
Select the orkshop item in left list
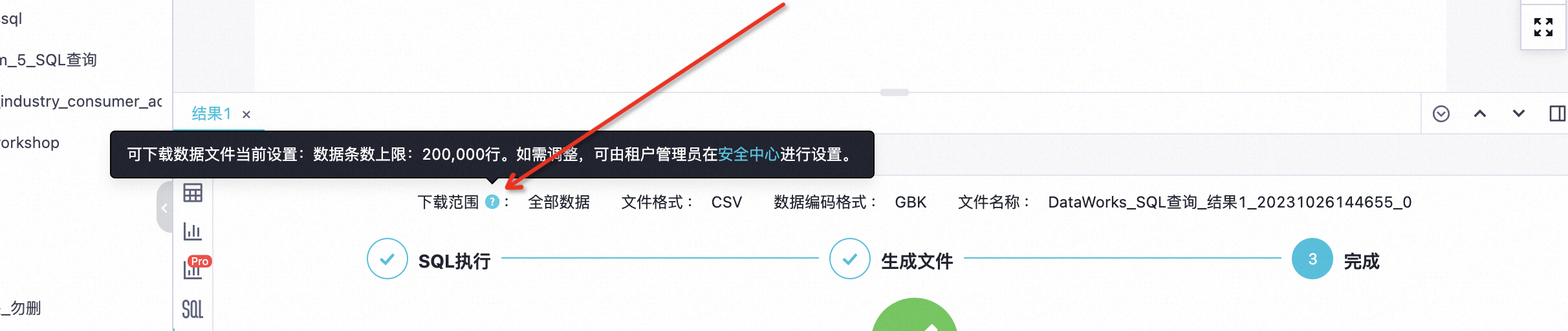[30, 143]
